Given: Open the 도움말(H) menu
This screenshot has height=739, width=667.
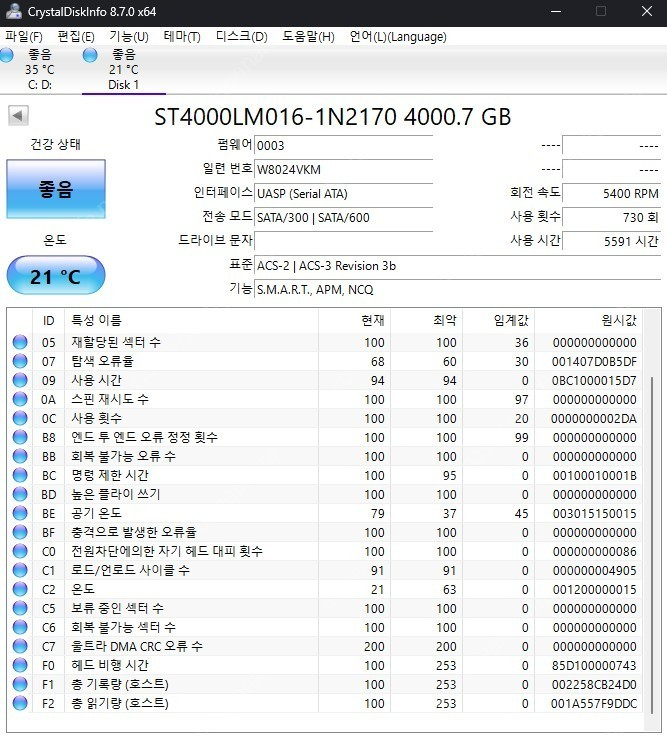Looking at the screenshot, I should (x=308, y=37).
